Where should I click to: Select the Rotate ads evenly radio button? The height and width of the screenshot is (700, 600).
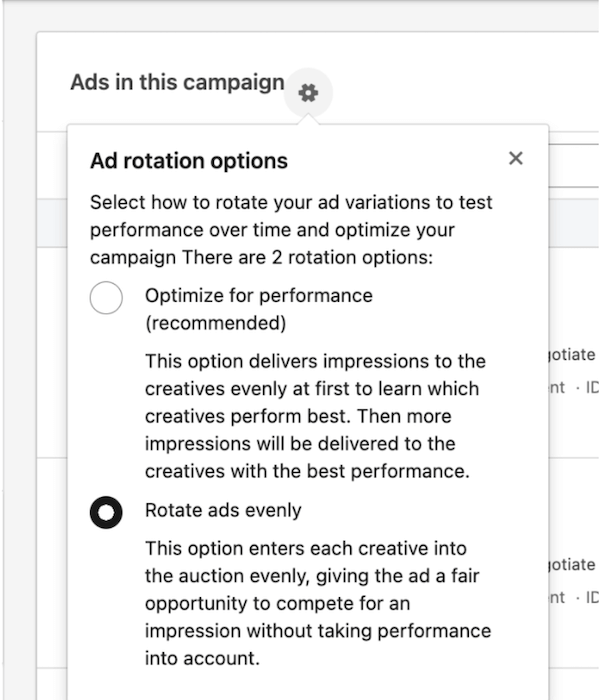(x=106, y=512)
